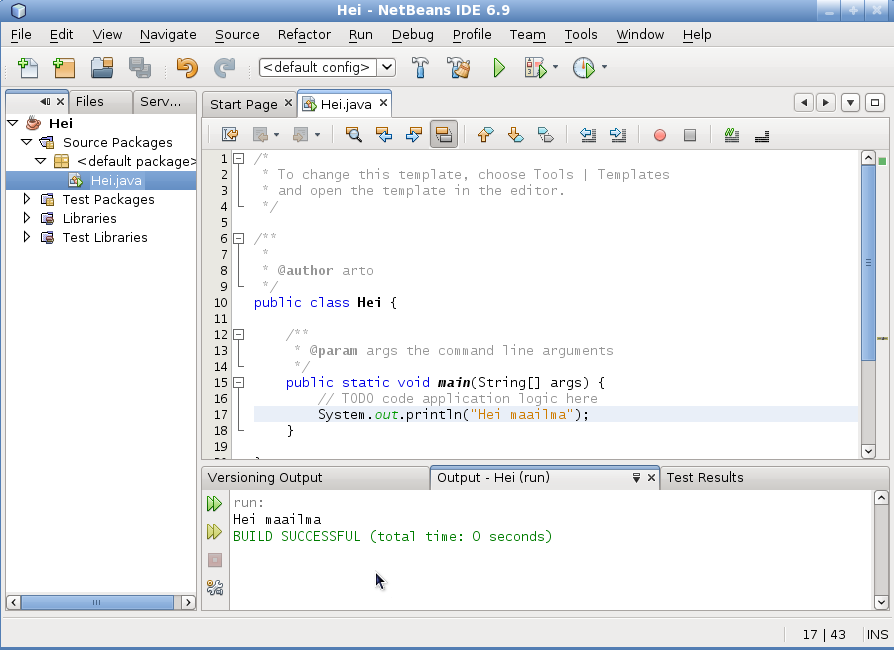Viewport: 894px width, 650px height.
Task: Click the Find Previous Occurrence icon
Action: pos(384,135)
